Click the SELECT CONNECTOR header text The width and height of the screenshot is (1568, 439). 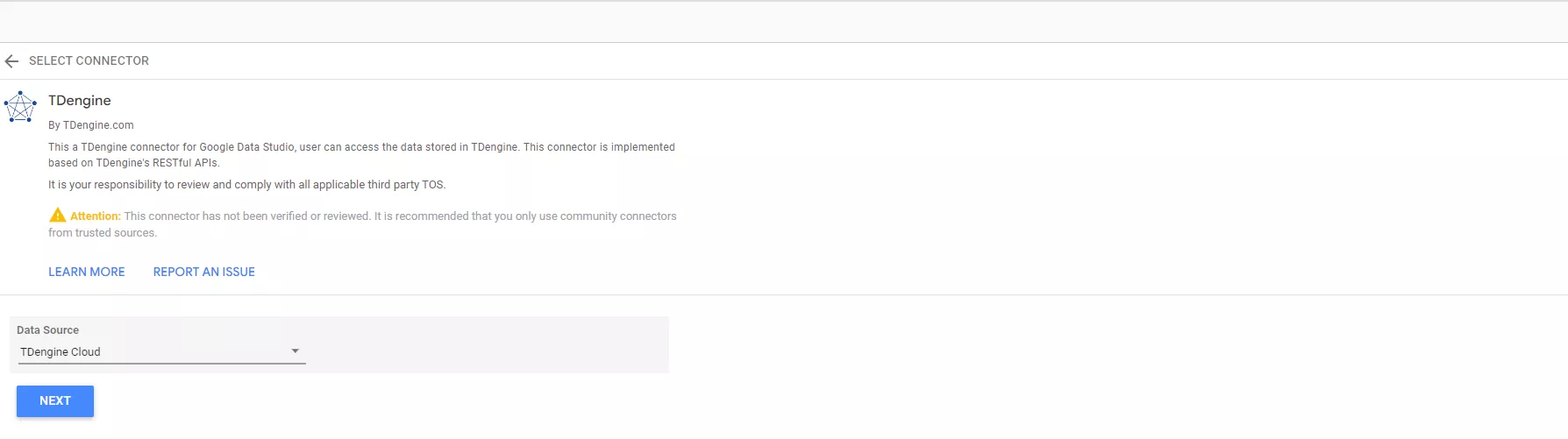tap(89, 61)
